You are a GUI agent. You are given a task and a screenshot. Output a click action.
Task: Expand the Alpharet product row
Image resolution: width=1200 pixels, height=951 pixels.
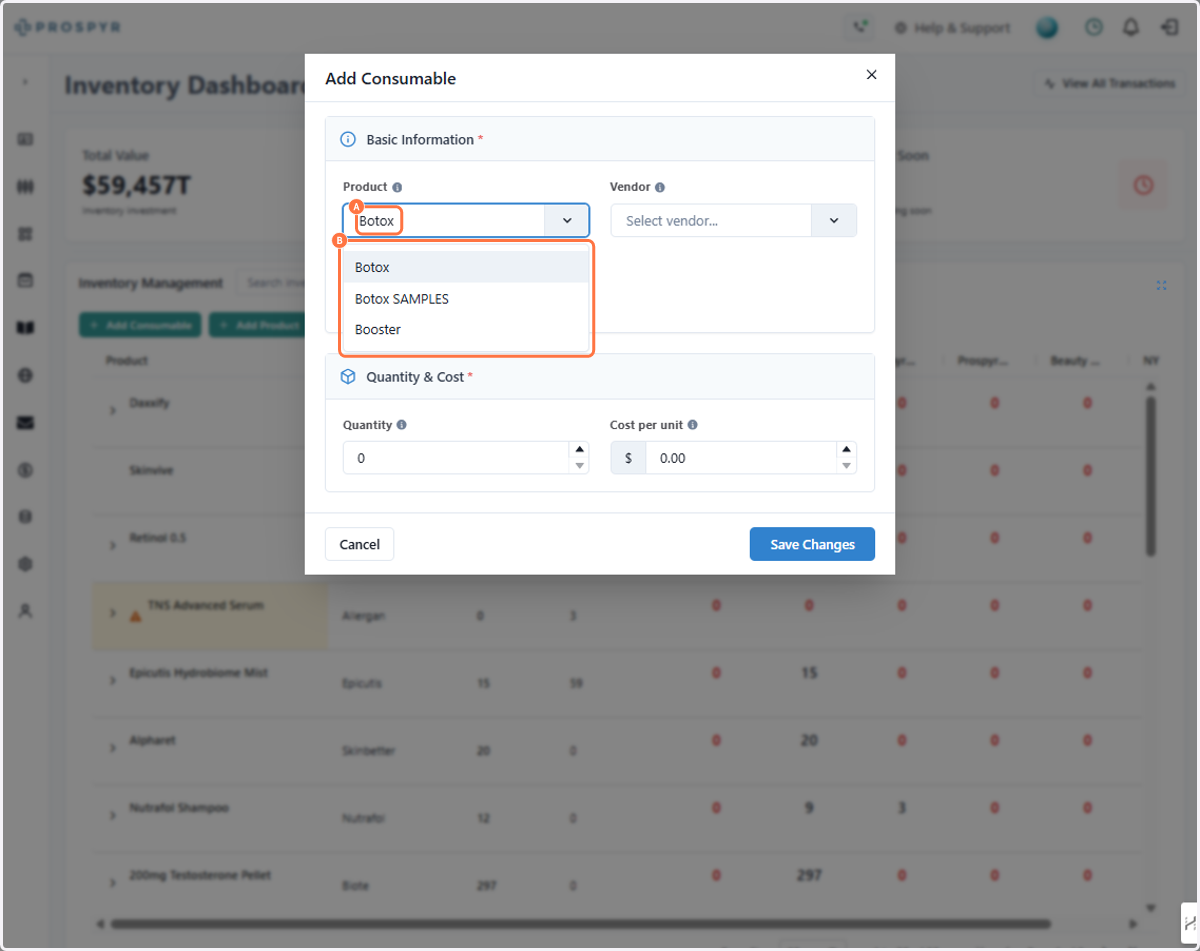coord(113,747)
